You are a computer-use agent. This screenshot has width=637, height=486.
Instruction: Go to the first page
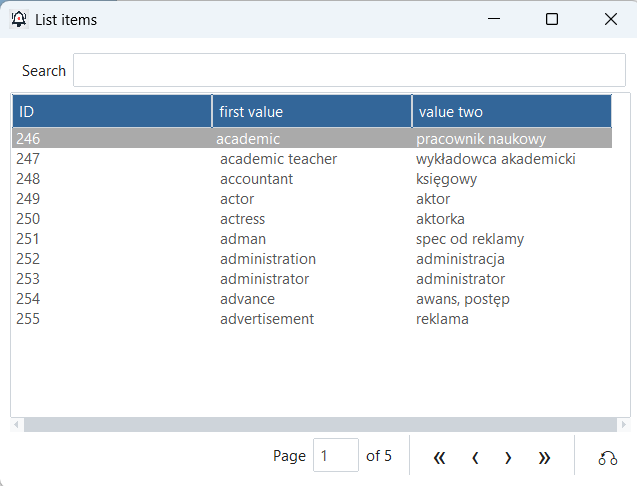click(x=439, y=457)
